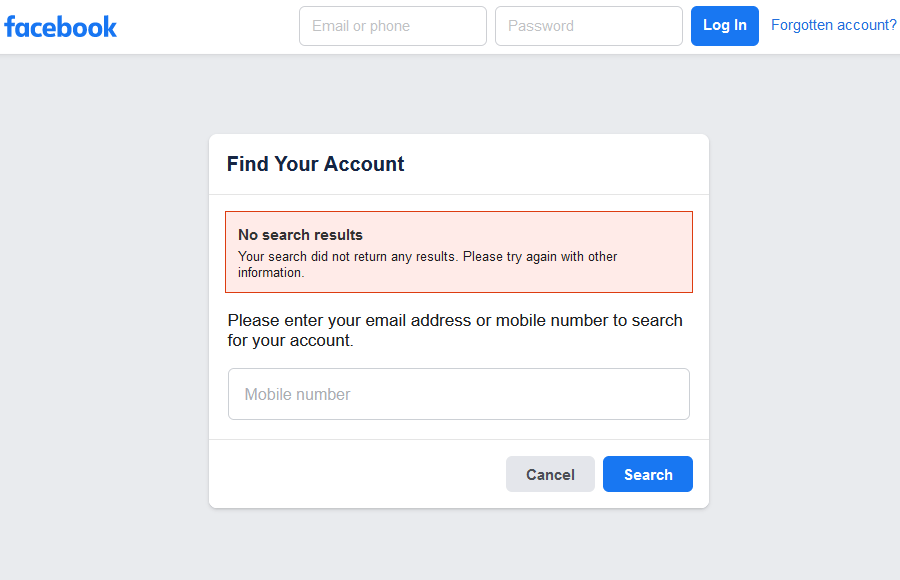Click the Find Your Account heading

pos(315,164)
